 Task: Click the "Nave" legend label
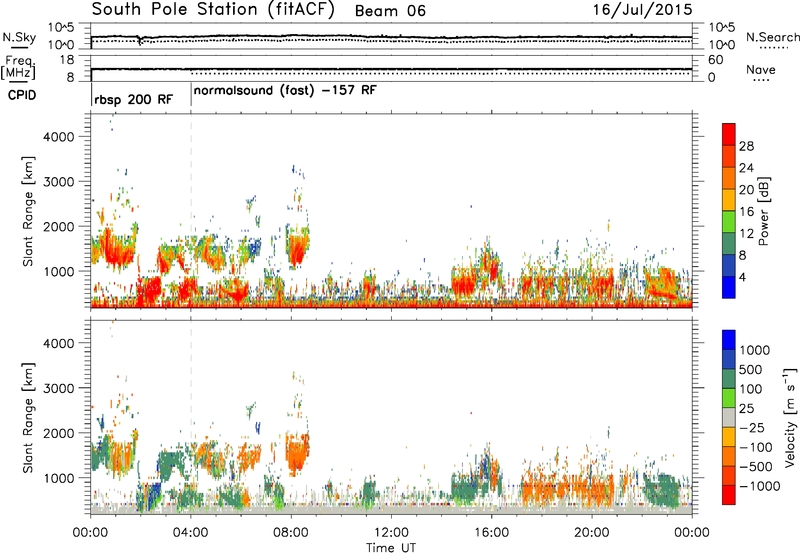761,70
